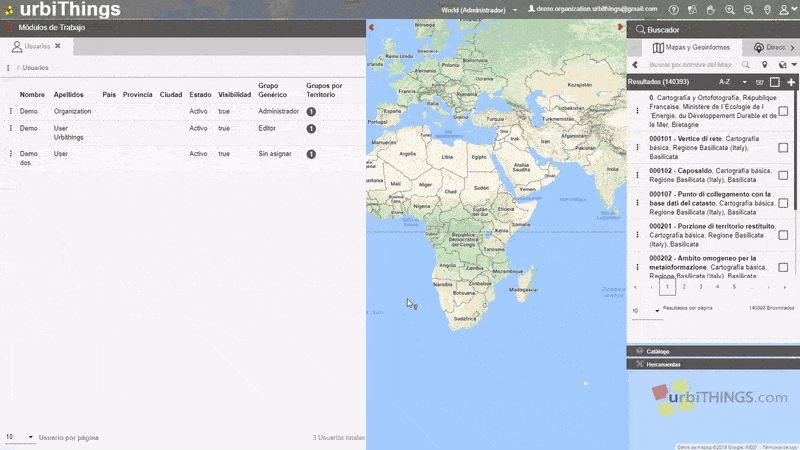
Task: Go to results page 5
Action: pyautogui.click(x=734, y=287)
